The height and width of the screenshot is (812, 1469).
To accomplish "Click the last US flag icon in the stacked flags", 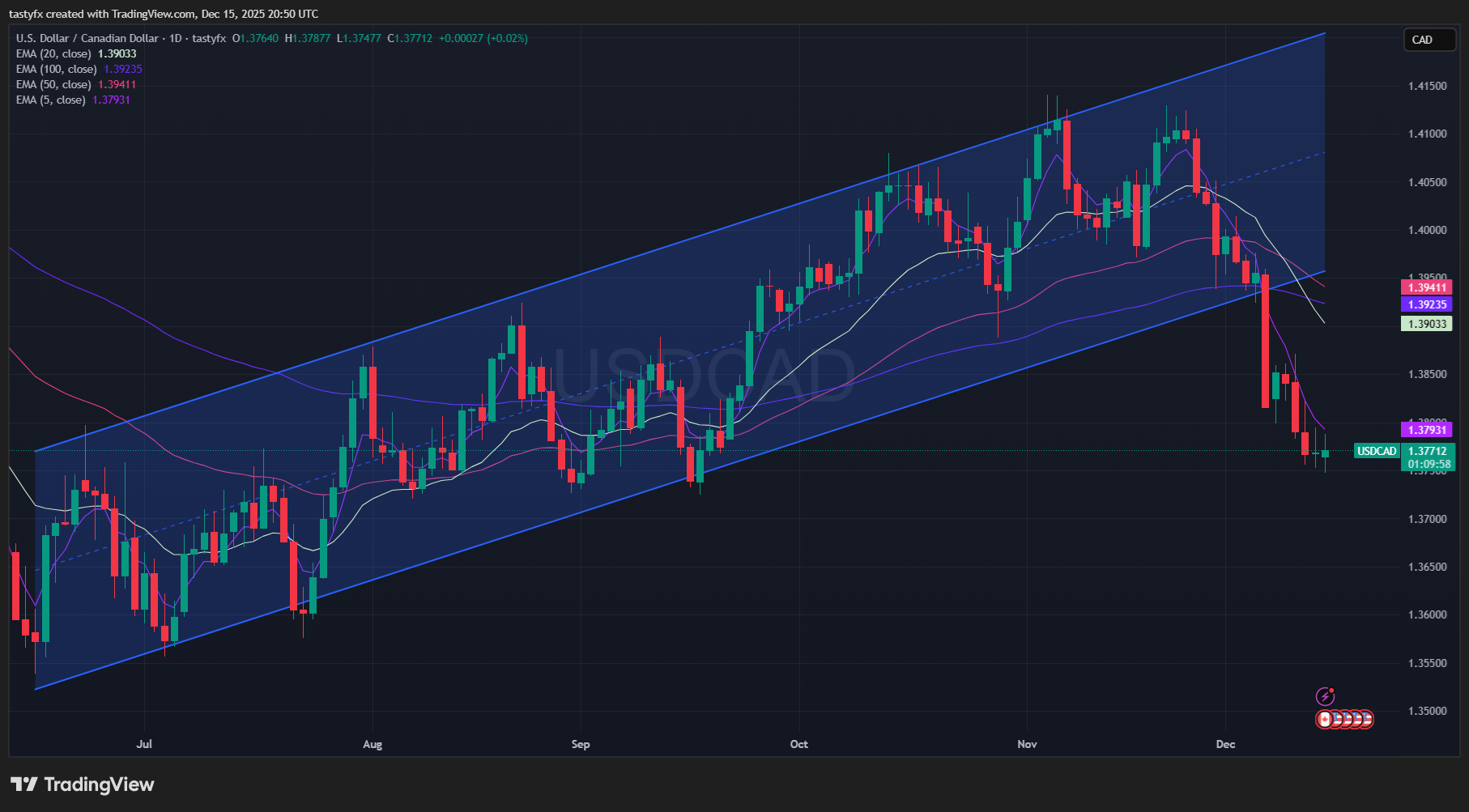I will pos(1368,721).
